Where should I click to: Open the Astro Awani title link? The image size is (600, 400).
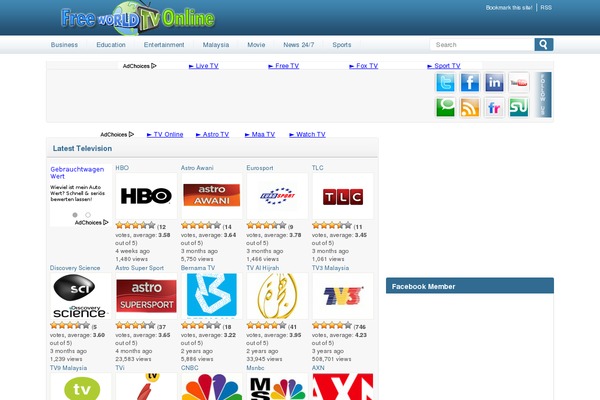197,168
